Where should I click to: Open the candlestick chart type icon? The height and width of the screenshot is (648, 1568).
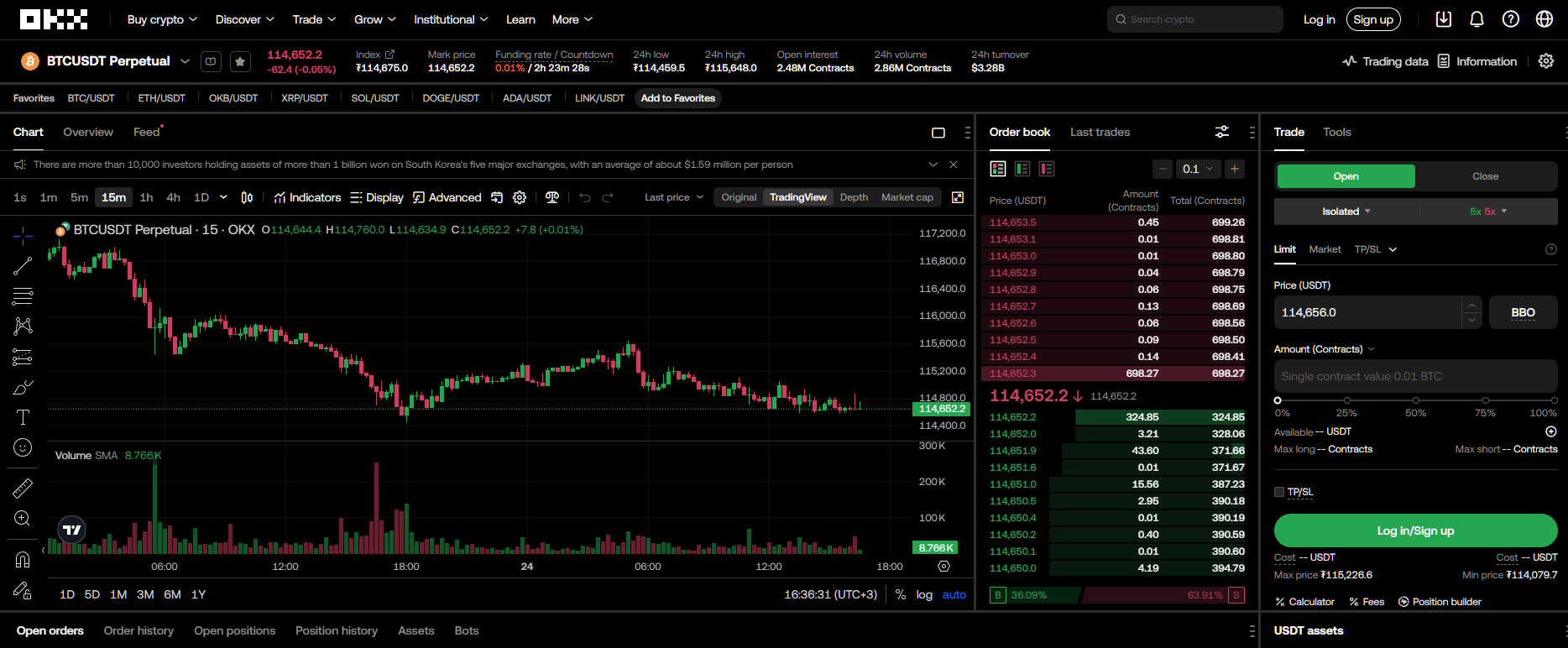247,197
